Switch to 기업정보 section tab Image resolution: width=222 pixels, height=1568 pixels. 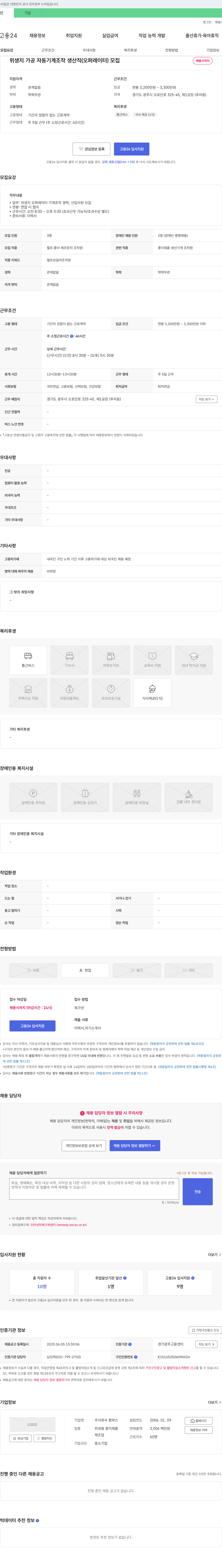pos(213,51)
